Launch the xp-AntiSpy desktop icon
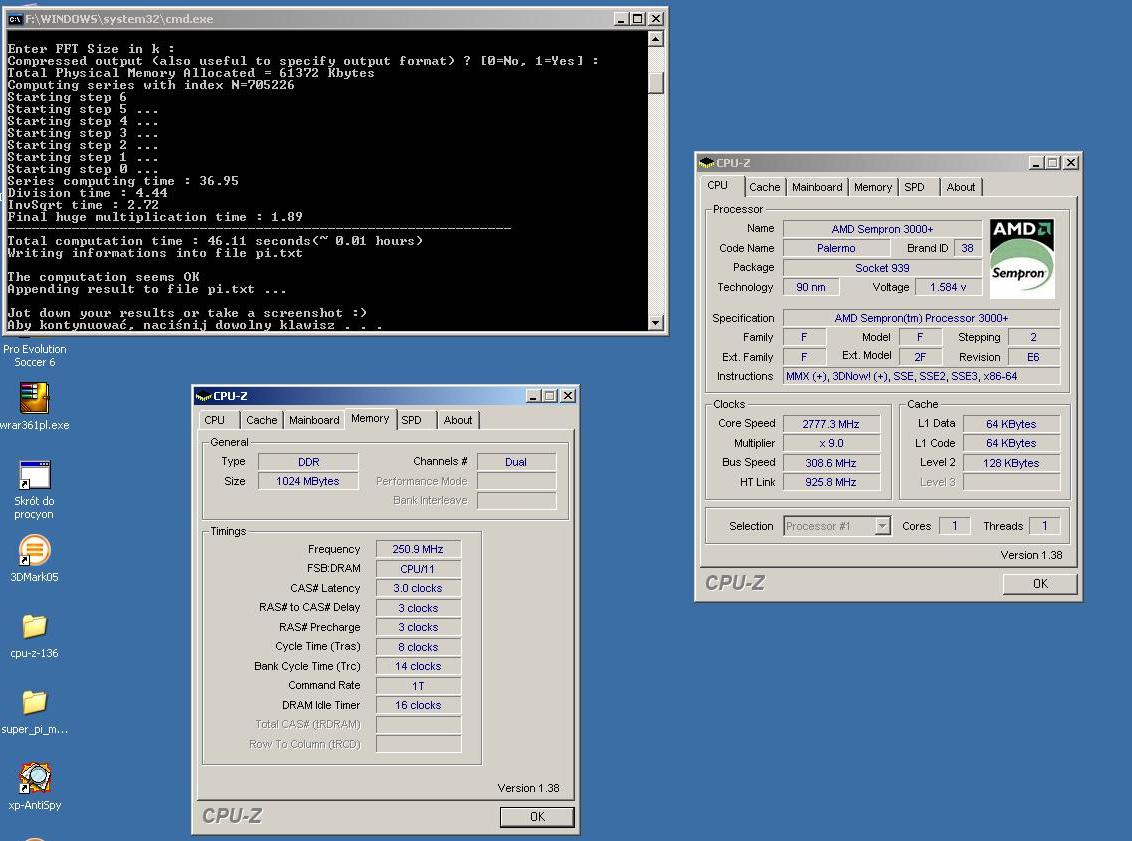This screenshot has height=841, width=1132. point(34,778)
